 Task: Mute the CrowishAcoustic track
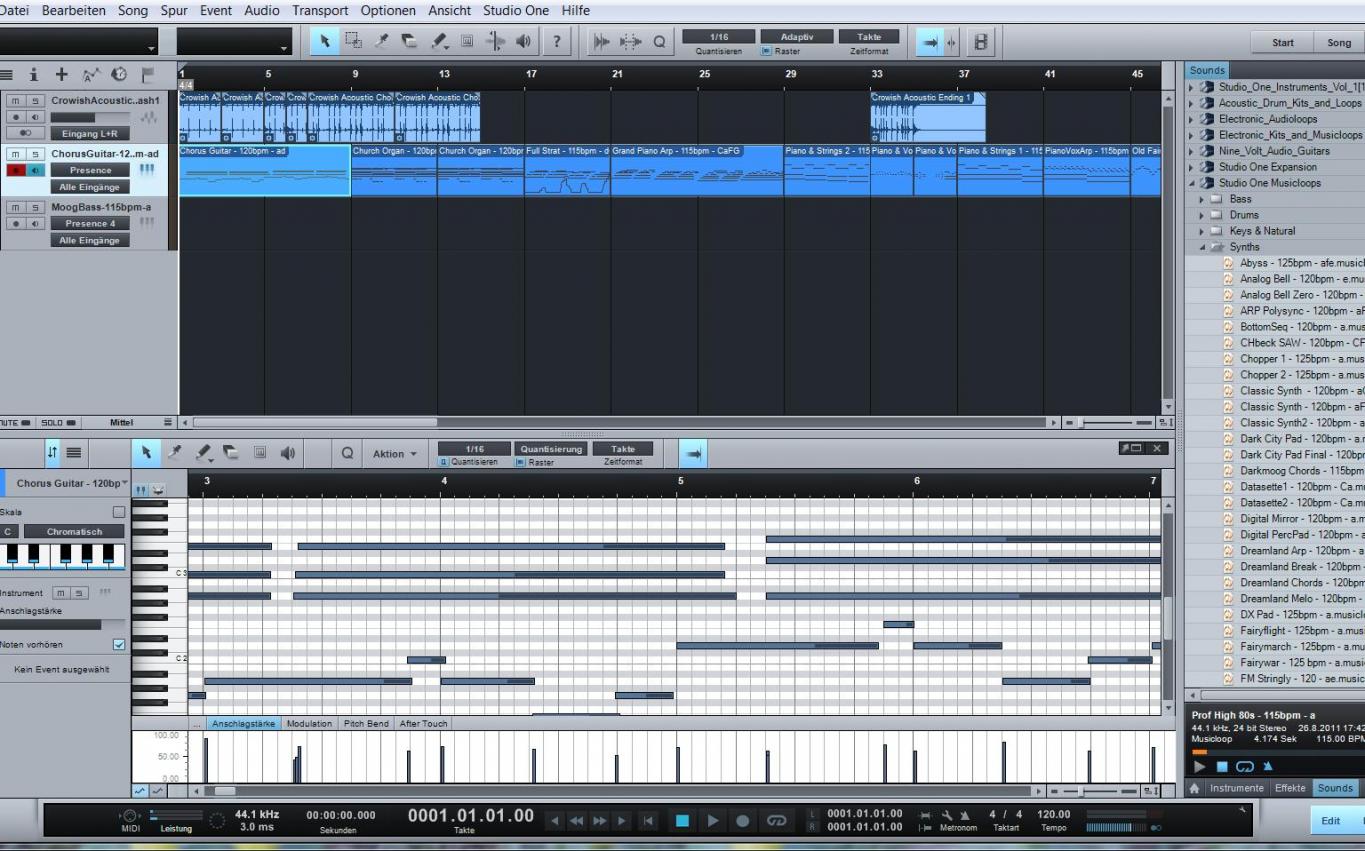click(x=17, y=101)
